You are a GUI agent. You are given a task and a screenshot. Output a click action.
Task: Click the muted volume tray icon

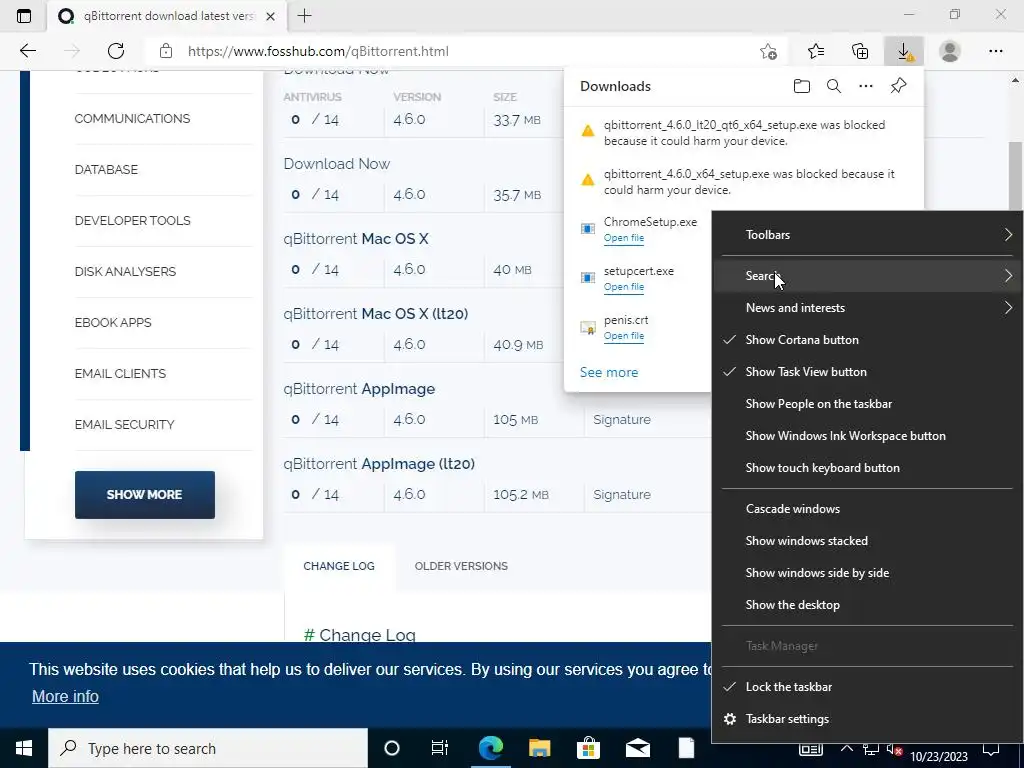[894, 749]
